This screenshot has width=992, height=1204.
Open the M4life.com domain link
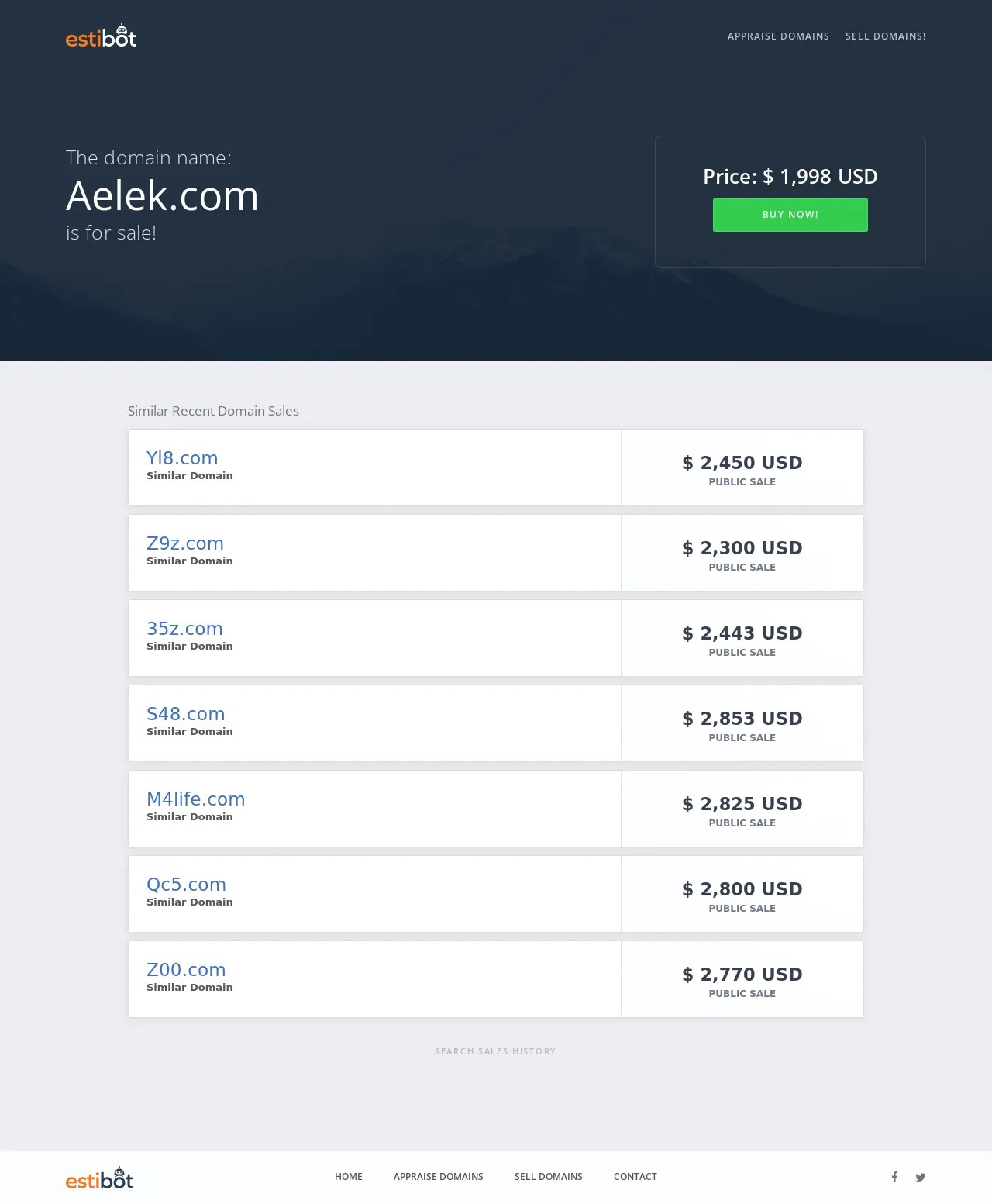click(x=196, y=799)
